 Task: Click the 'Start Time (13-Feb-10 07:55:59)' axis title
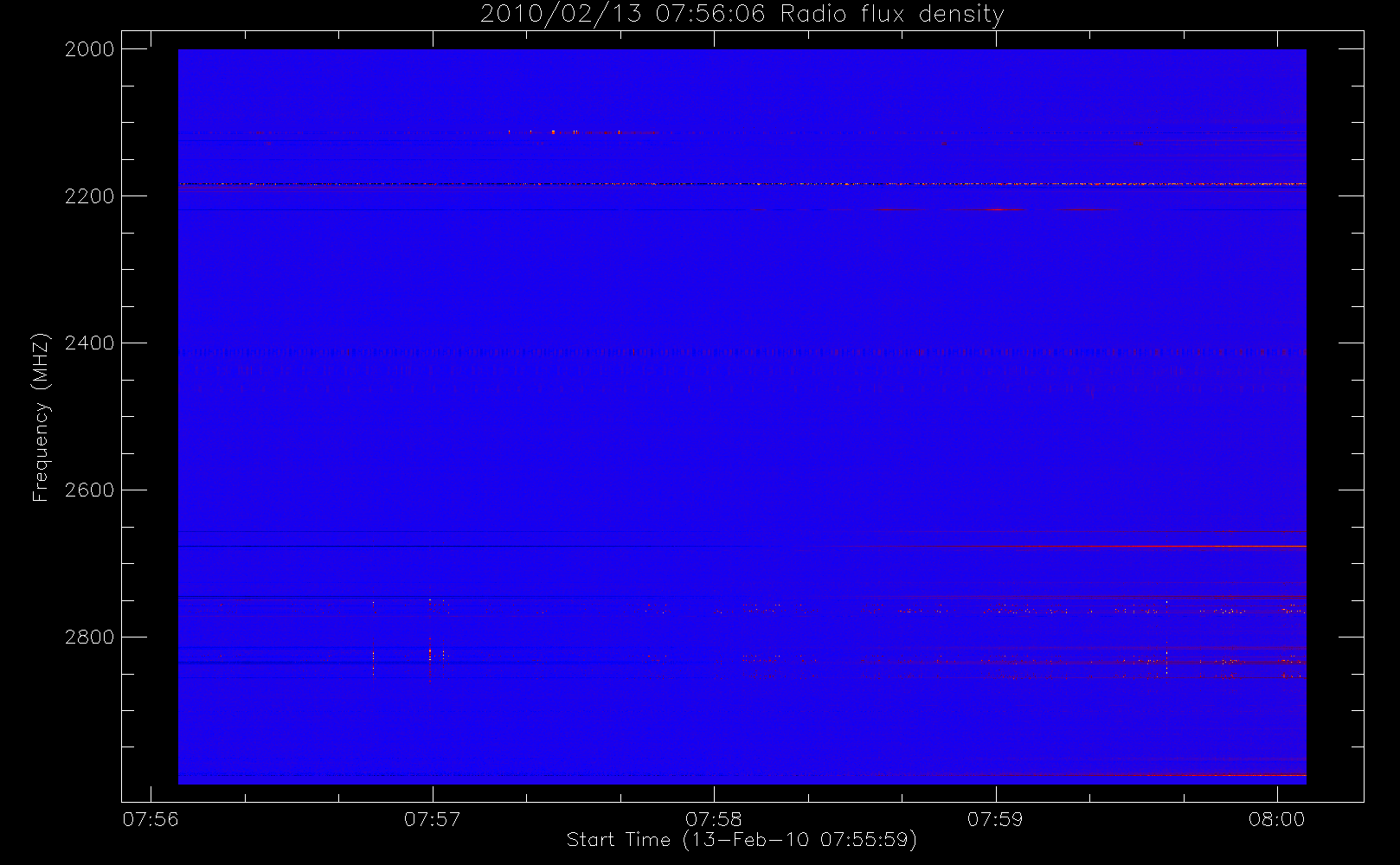point(742,840)
